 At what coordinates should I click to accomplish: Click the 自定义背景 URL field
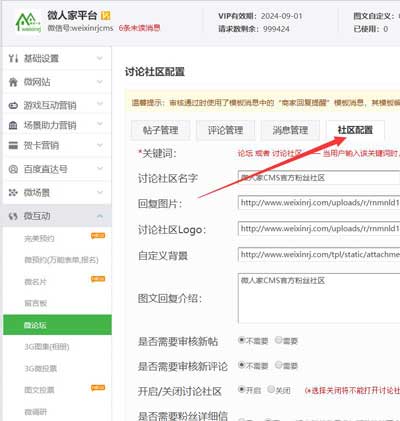tap(319, 255)
